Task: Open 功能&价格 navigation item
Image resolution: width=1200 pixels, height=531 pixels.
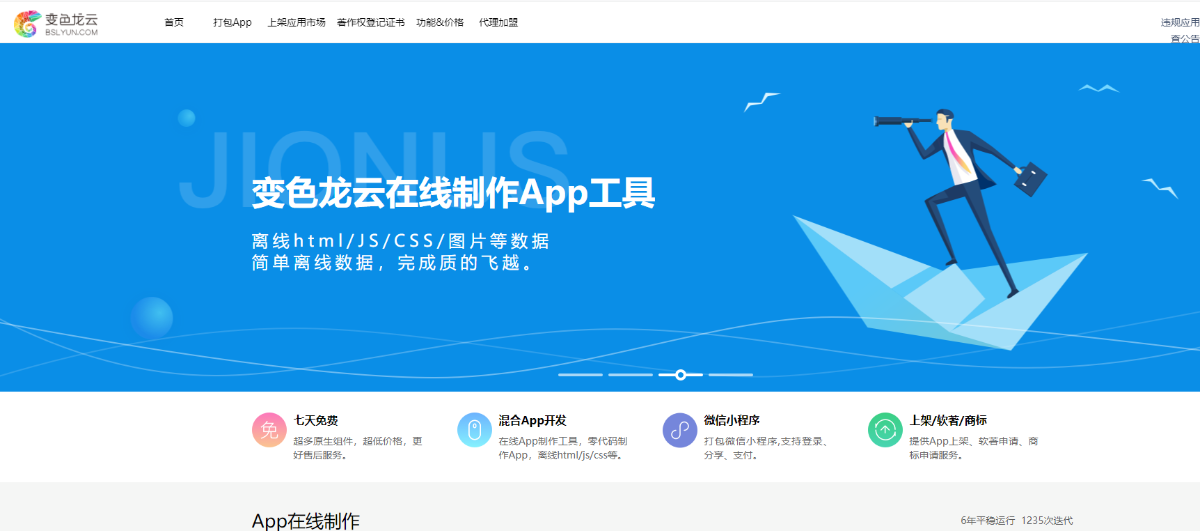Action: (x=440, y=22)
